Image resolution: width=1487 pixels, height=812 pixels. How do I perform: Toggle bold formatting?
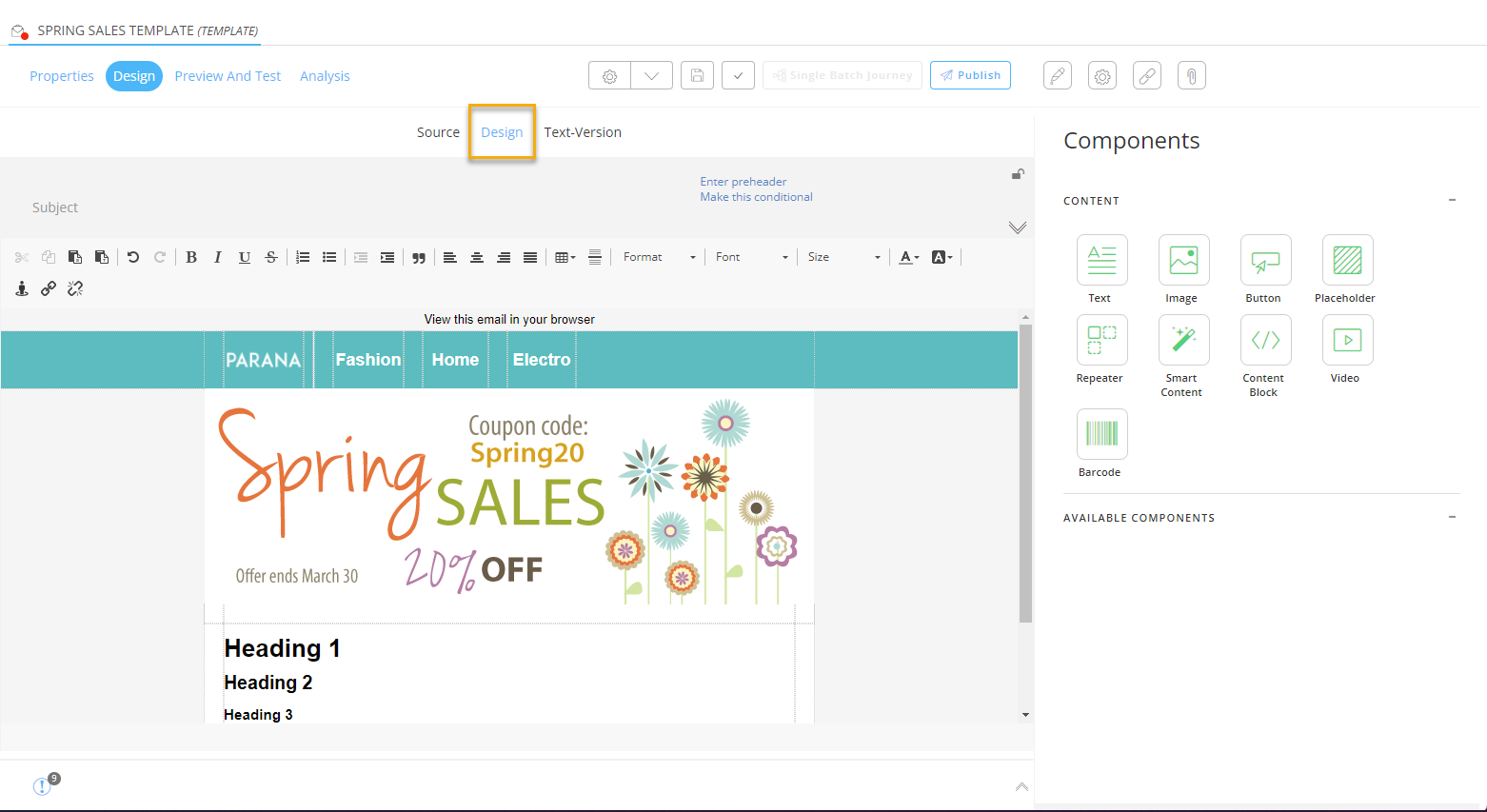(191, 258)
